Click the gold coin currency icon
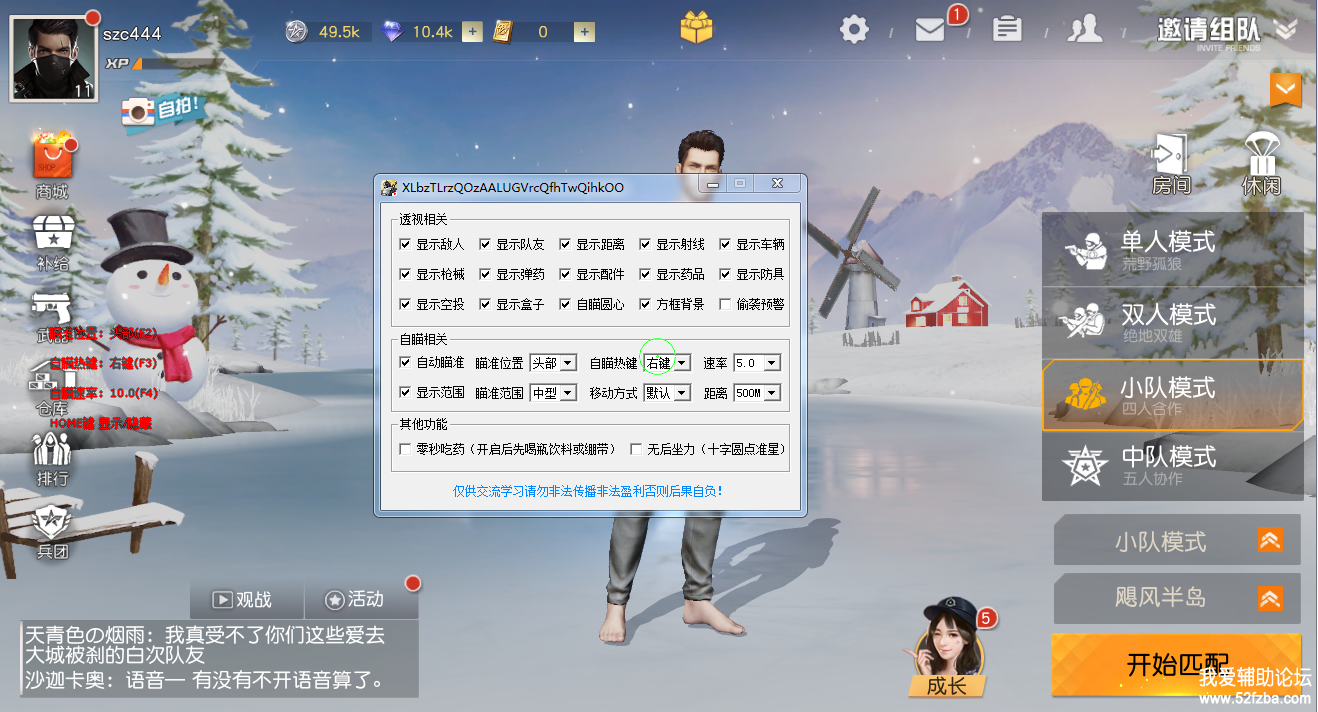 [x=297, y=31]
